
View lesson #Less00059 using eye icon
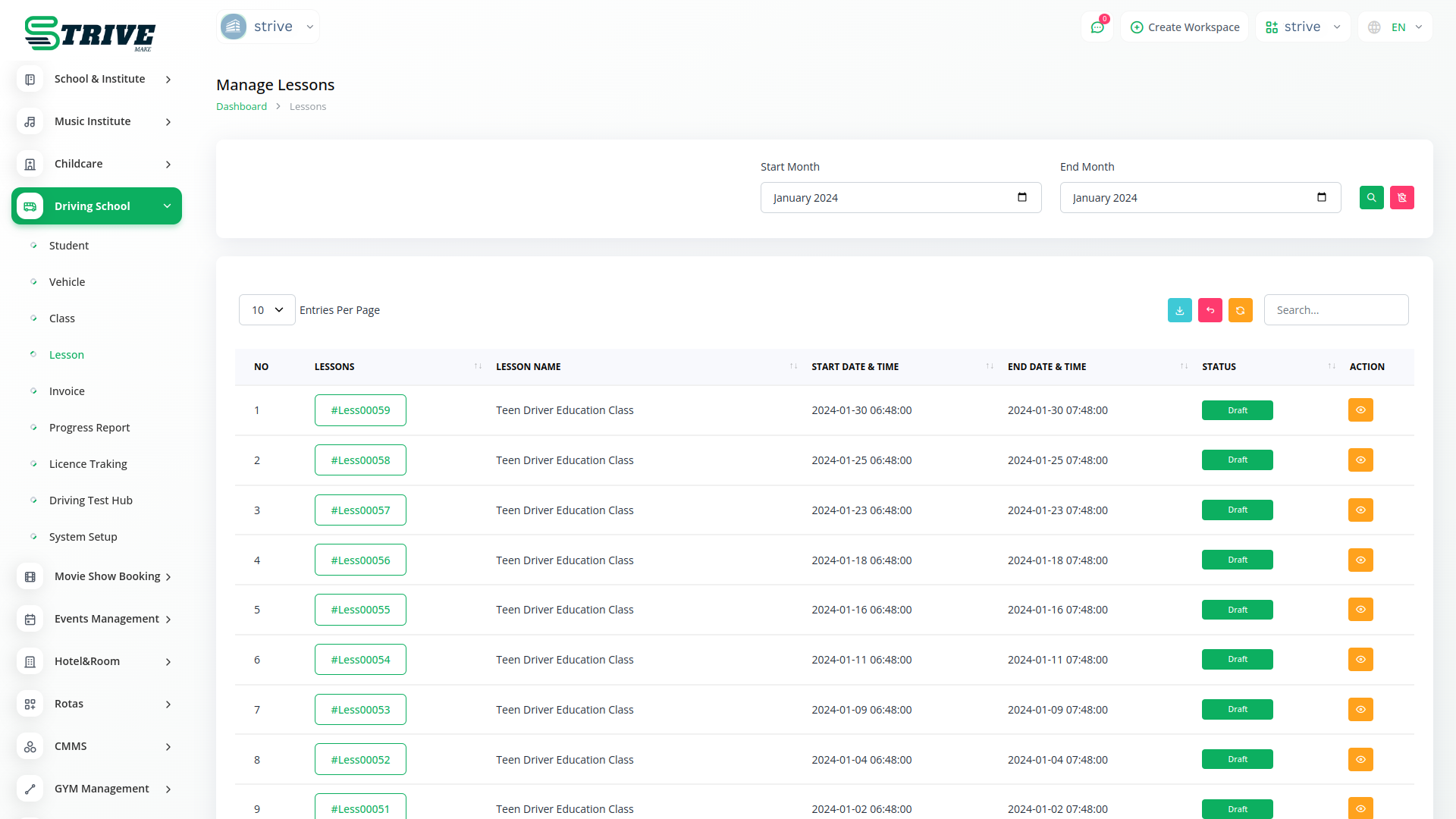tap(1360, 410)
